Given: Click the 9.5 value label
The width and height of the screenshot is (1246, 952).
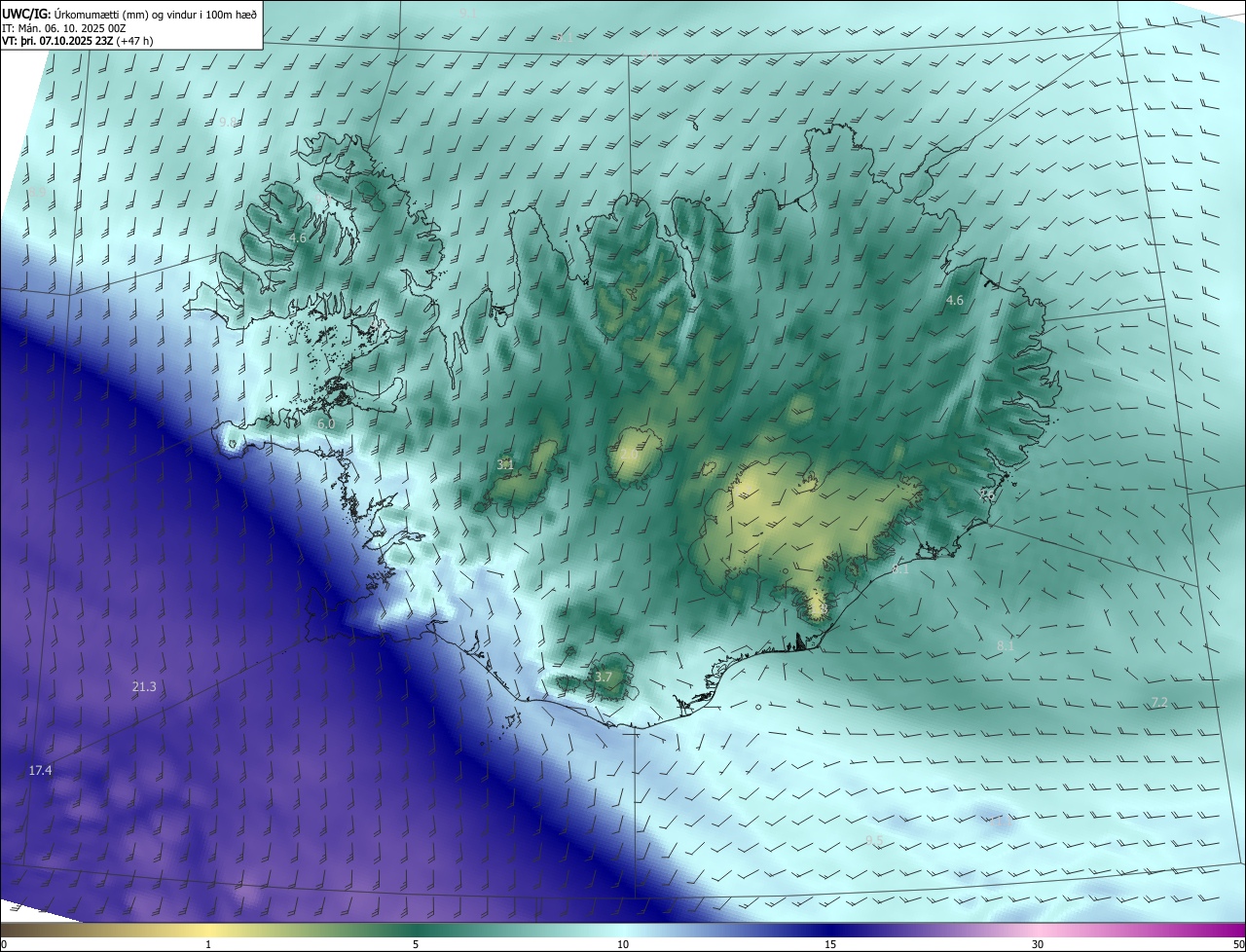Looking at the screenshot, I should 874,840.
